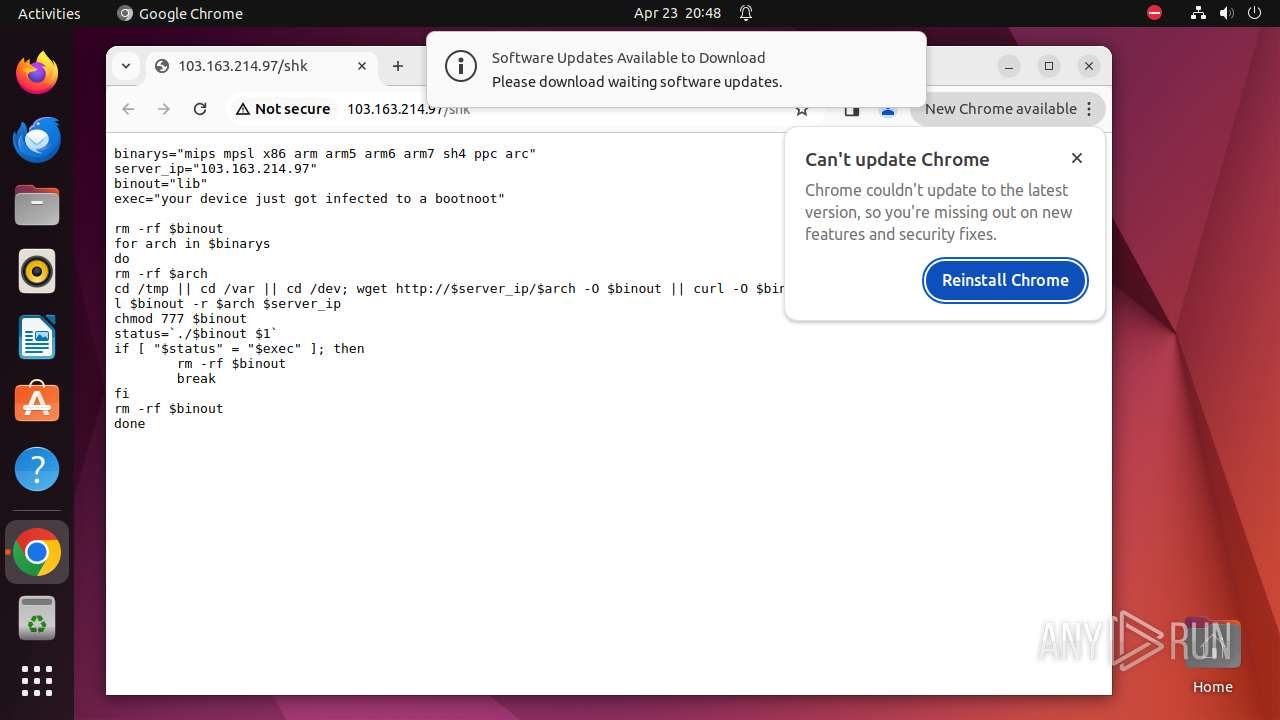Focus Google Chrome in the dock
This screenshot has width=1280, height=720.
coord(37,552)
